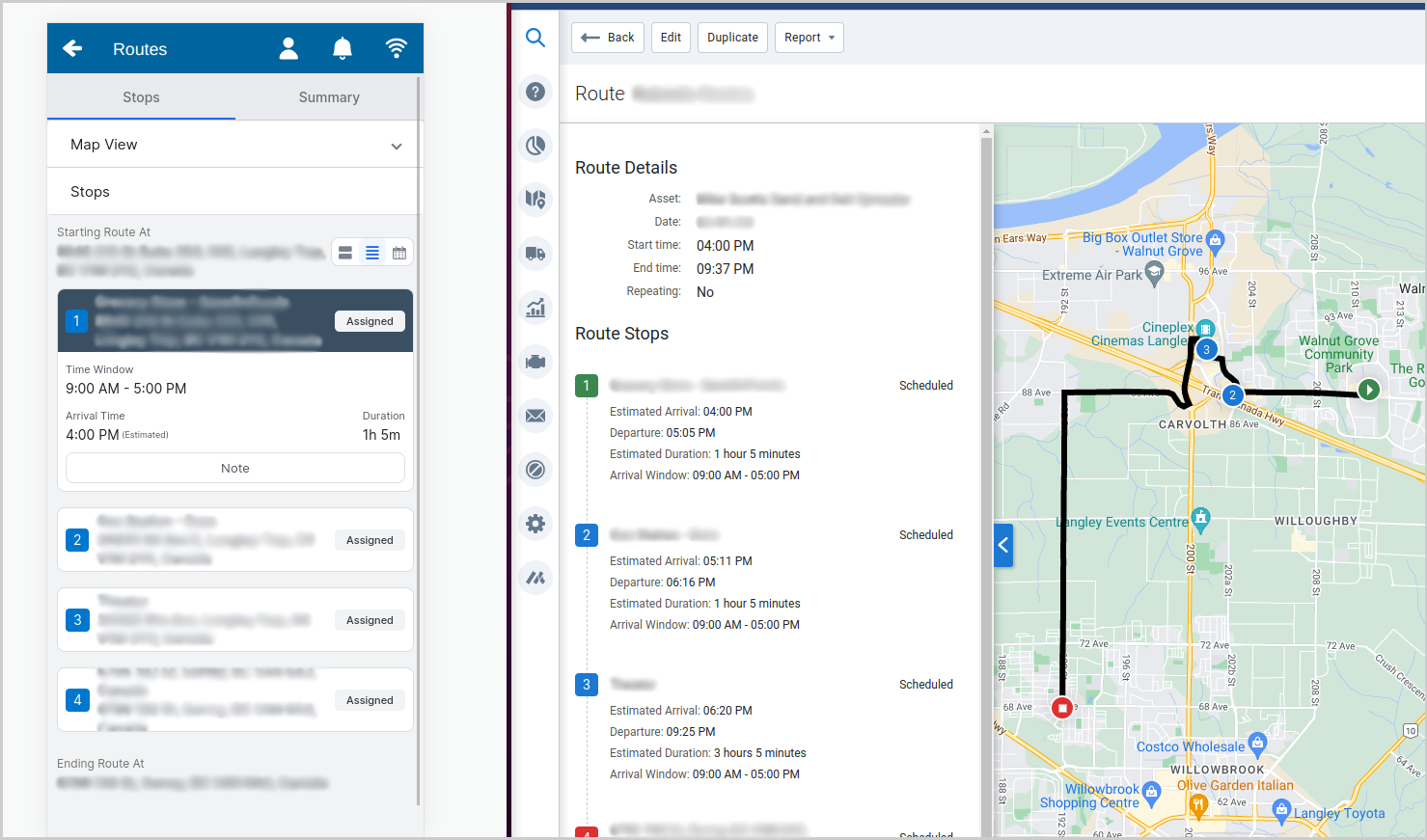The image size is (1427, 840).
Task: Select the map with pin icon
Action: 535,200
